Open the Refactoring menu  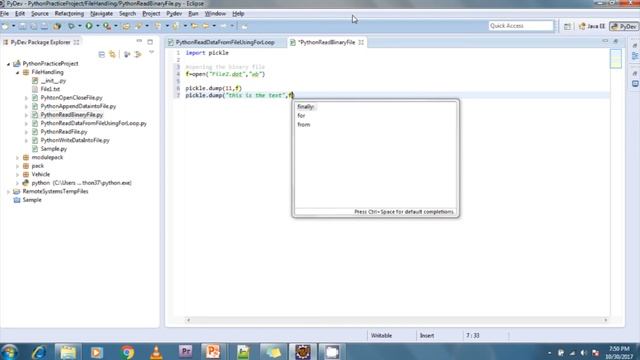(x=69, y=13)
